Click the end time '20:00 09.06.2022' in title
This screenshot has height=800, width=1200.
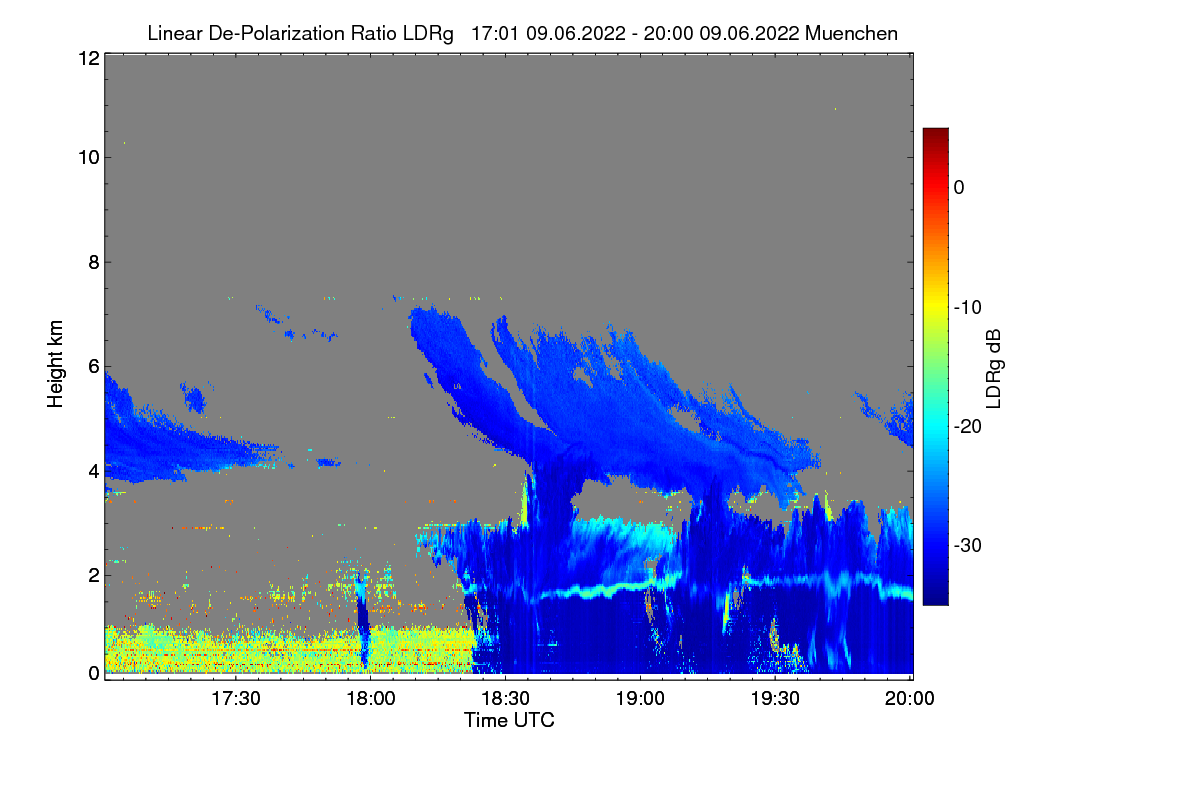point(720,33)
